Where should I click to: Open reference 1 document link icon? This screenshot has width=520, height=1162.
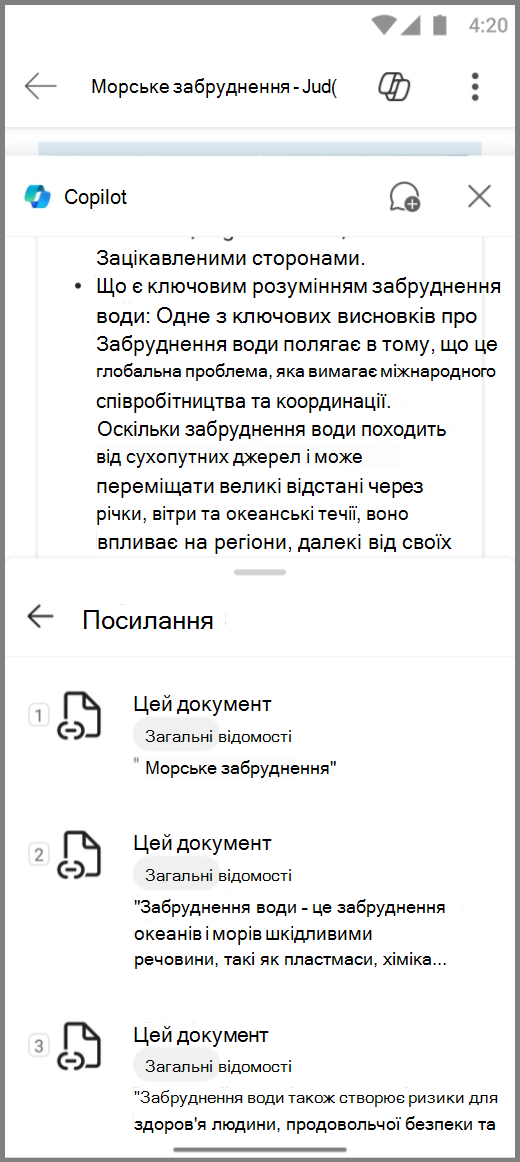[79, 716]
